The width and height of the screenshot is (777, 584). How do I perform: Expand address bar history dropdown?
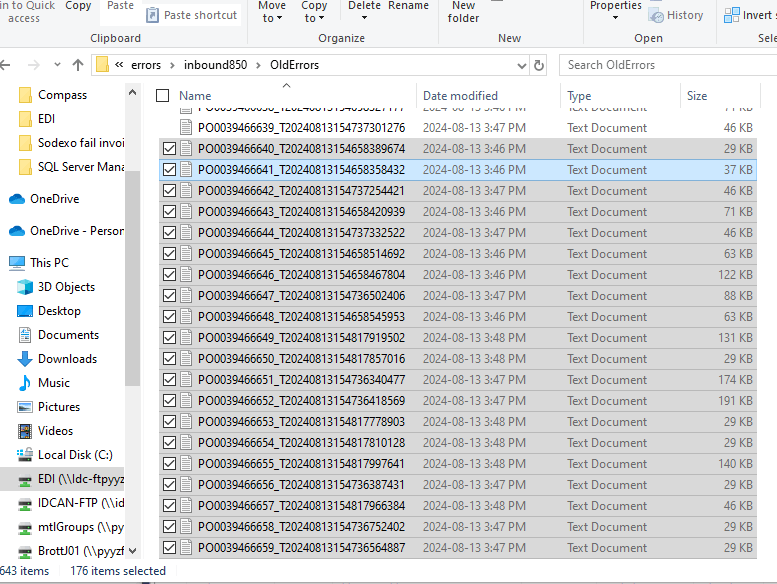point(521,65)
